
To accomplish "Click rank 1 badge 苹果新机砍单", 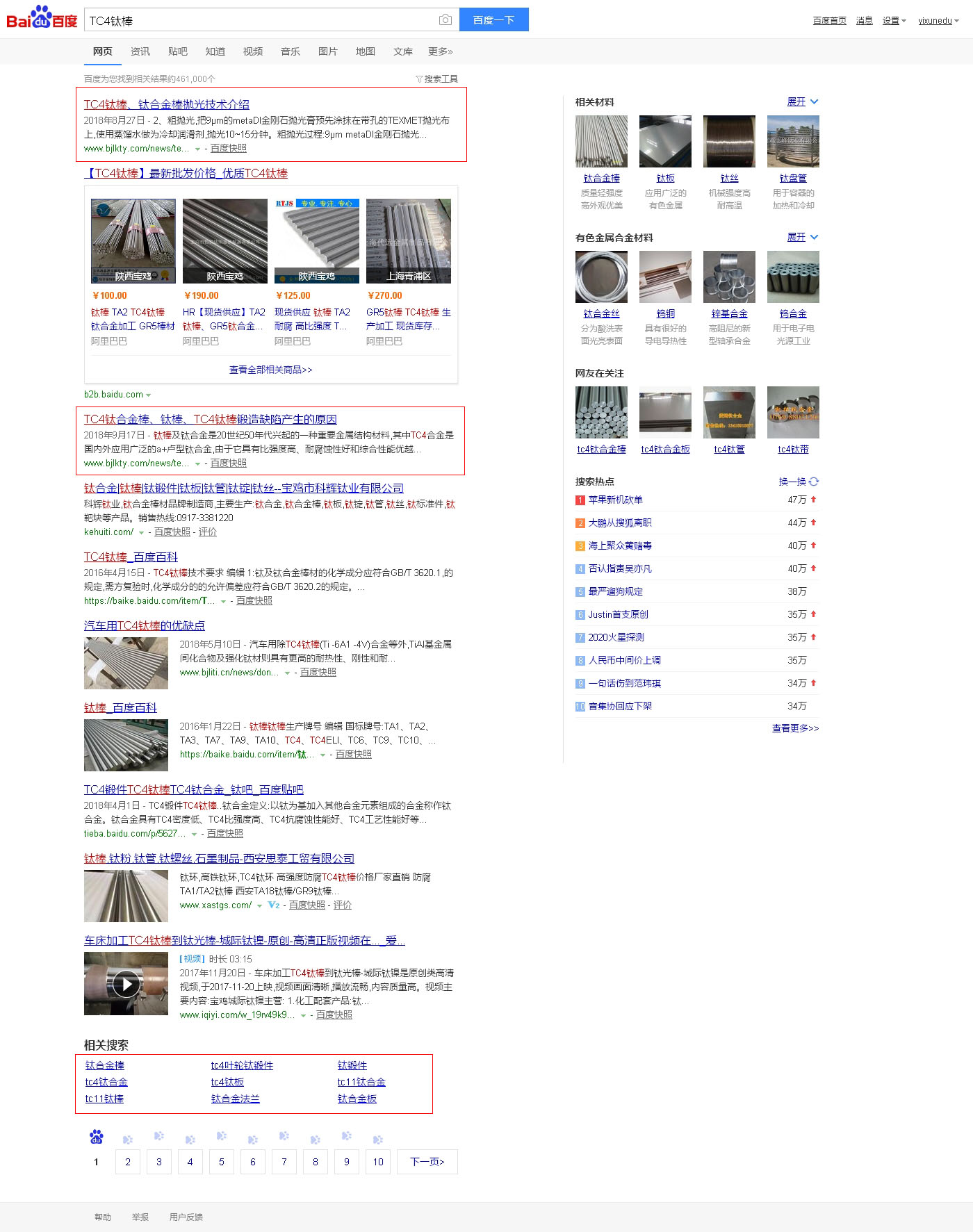I will pos(580,500).
